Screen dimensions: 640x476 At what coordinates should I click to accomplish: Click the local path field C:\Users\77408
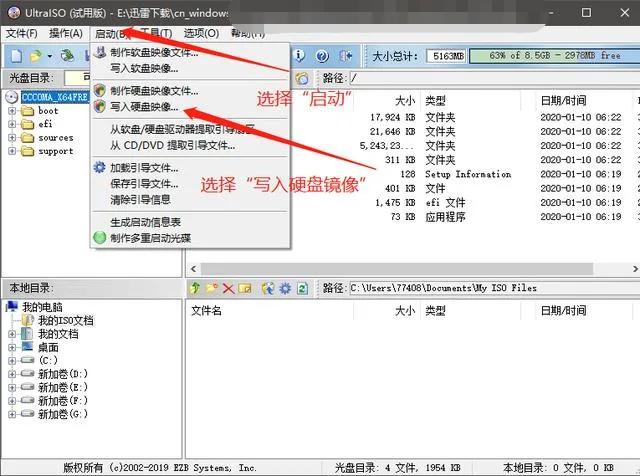494,288
